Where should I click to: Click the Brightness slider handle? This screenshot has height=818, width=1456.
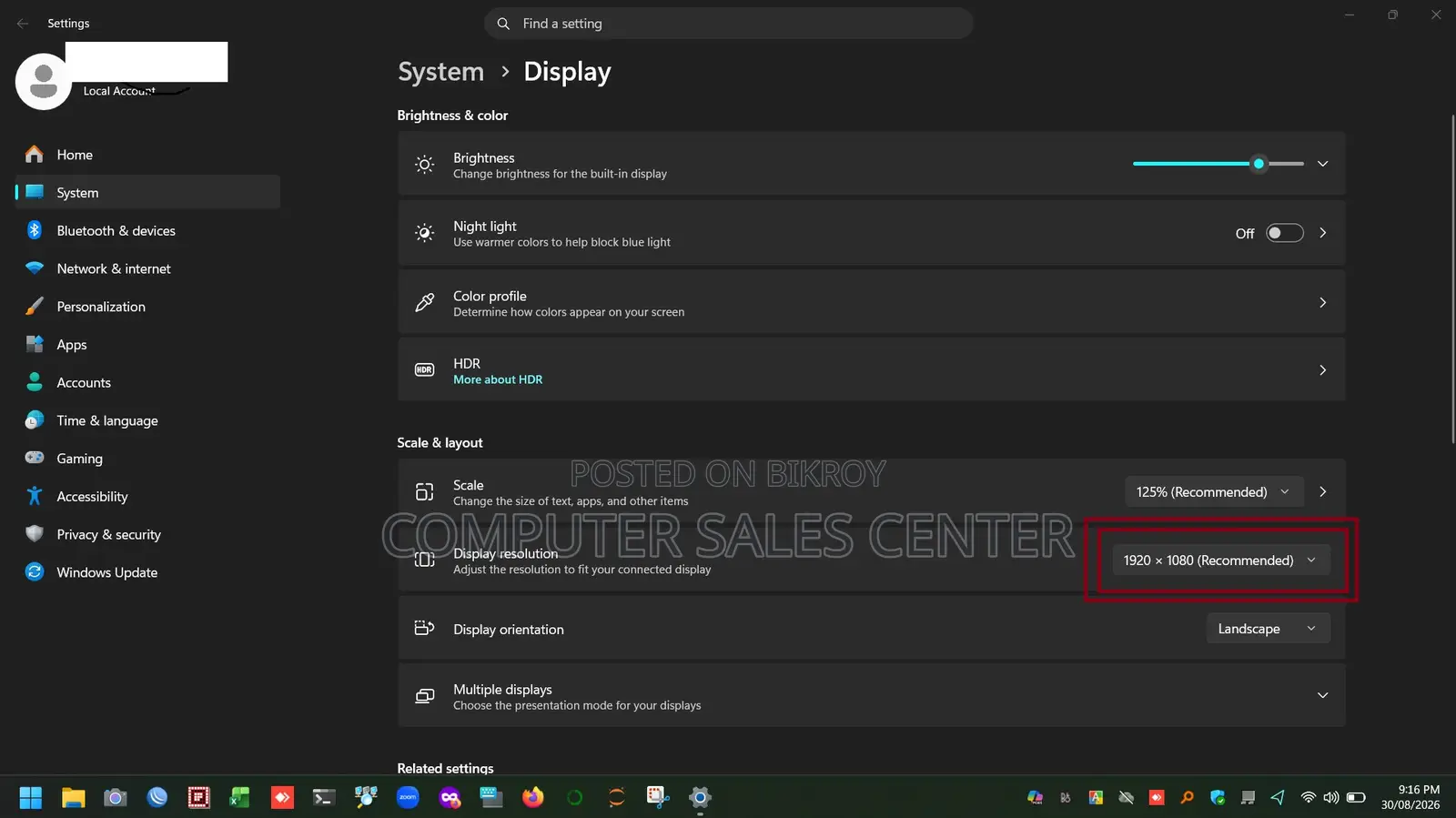[x=1259, y=164]
